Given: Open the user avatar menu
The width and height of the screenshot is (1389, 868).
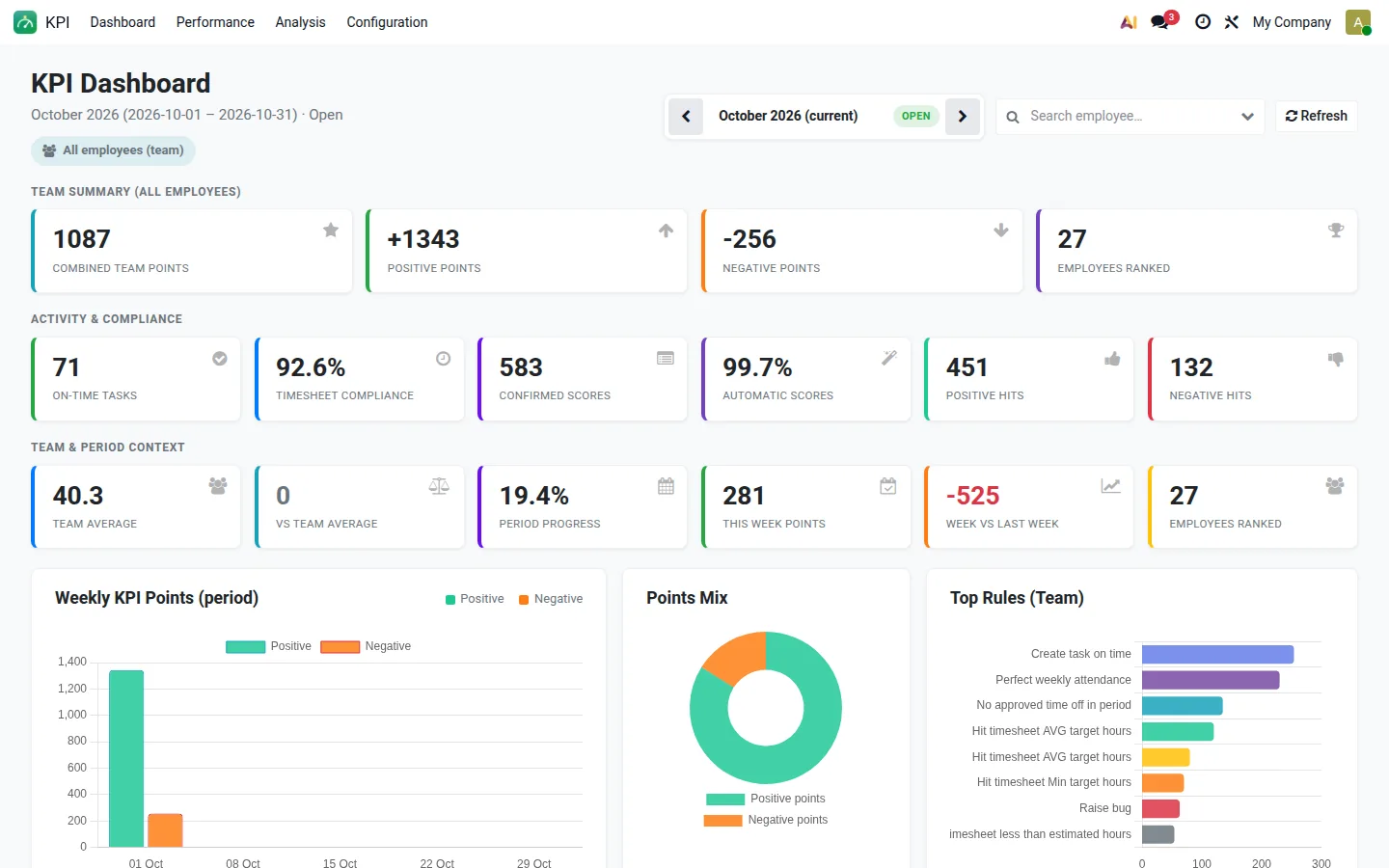Looking at the screenshot, I should click(x=1358, y=22).
